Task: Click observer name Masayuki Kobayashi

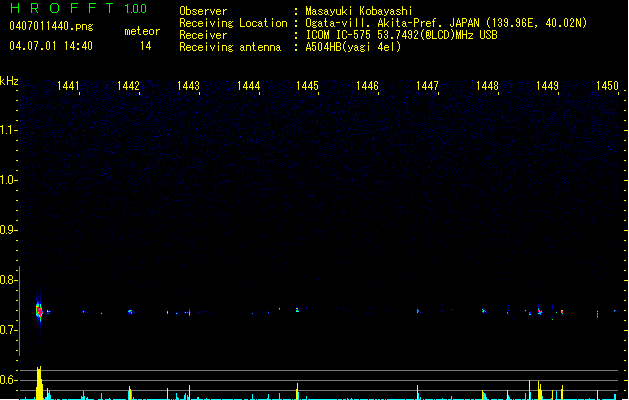Action: click(359, 11)
